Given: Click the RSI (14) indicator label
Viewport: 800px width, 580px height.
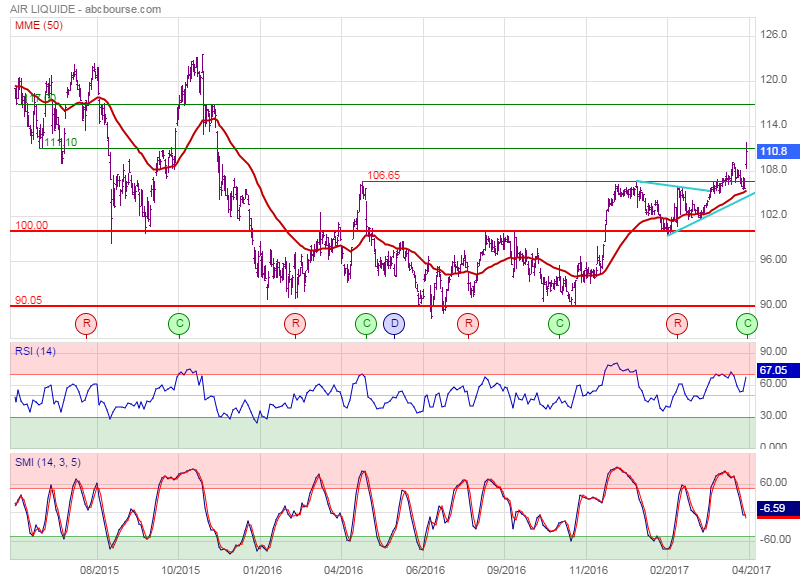Looking at the screenshot, I should click(35, 350).
